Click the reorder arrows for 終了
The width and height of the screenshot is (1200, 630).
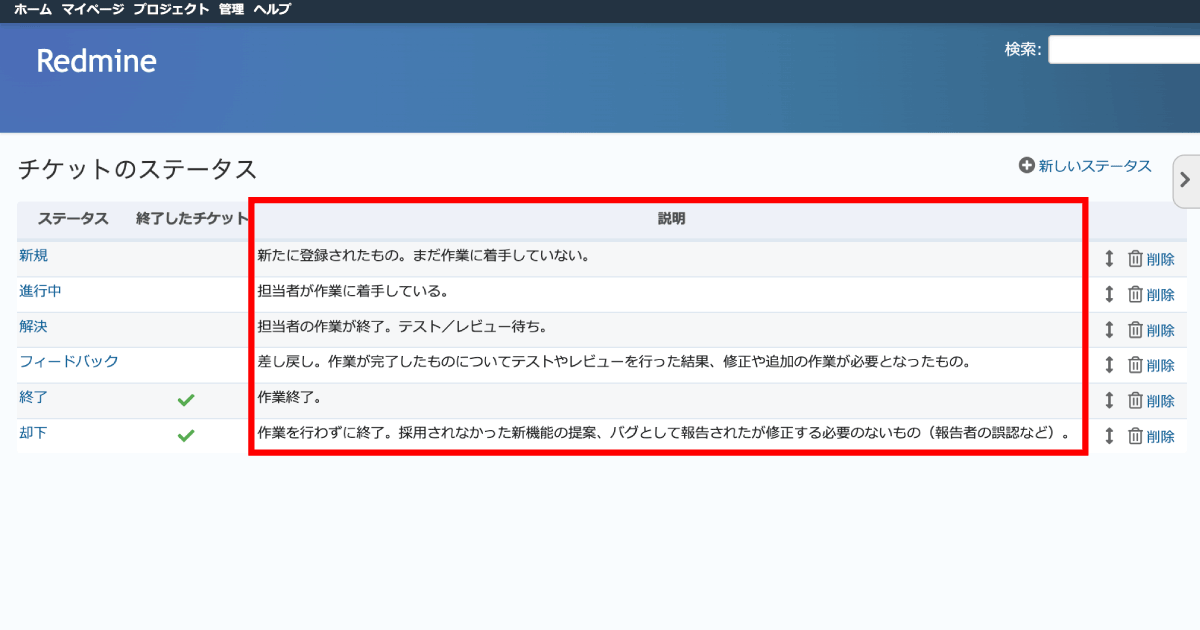point(1108,398)
